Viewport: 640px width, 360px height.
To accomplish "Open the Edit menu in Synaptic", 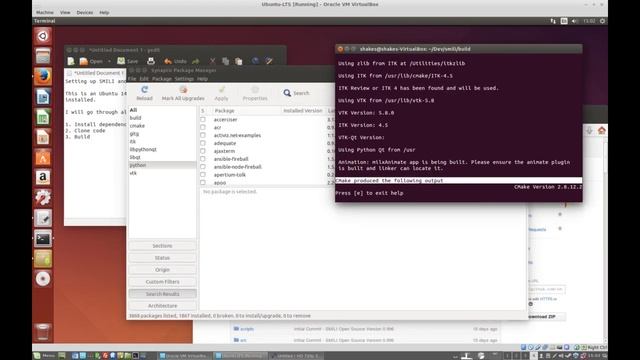I will click(144, 79).
